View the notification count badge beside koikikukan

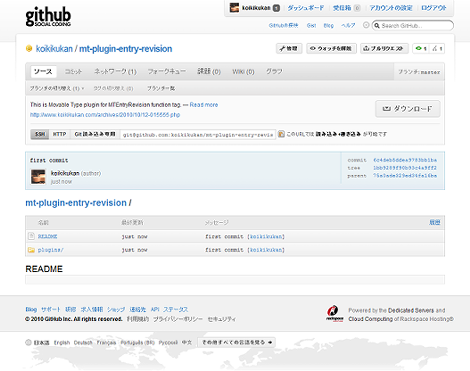point(276,8)
